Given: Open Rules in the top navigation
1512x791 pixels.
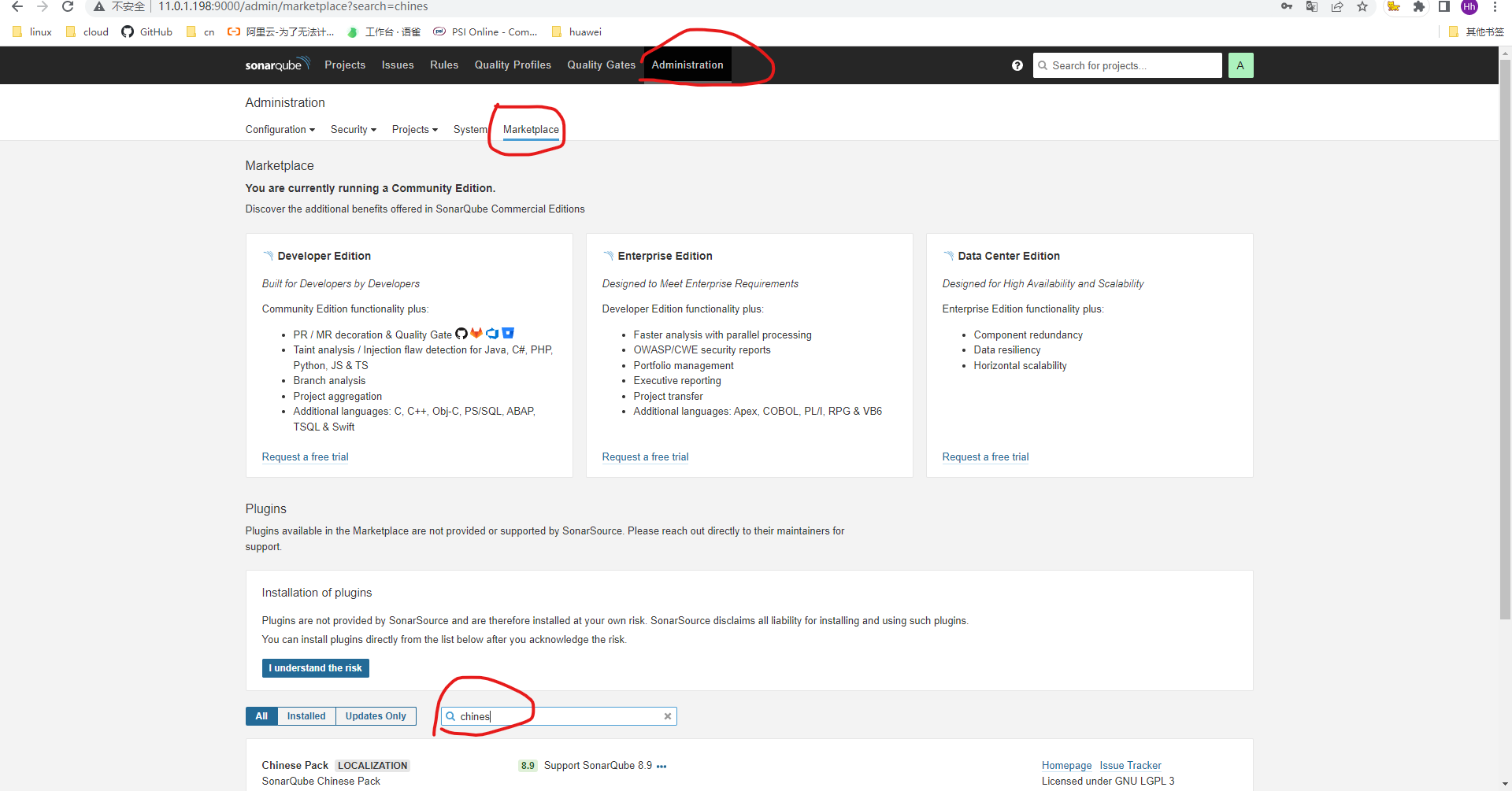Looking at the screenshot, I should [444, 65].
